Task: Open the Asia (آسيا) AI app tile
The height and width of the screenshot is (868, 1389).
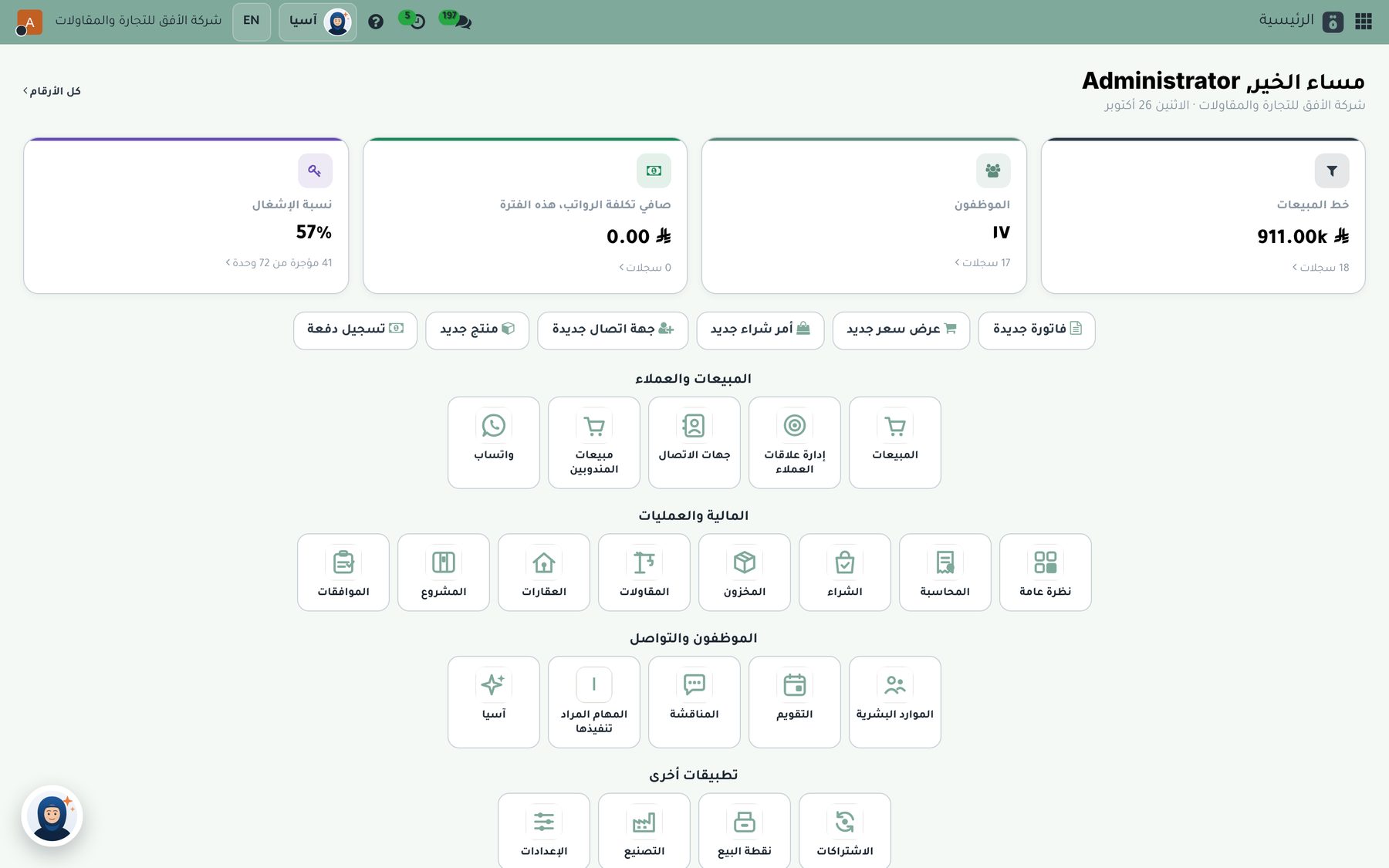Action: tap(494, 702)
